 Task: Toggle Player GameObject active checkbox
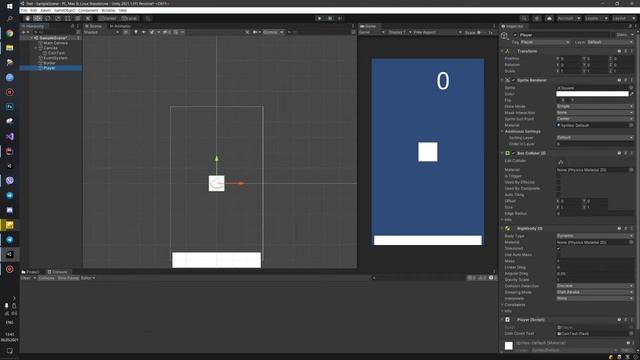[x=515, y=35]
